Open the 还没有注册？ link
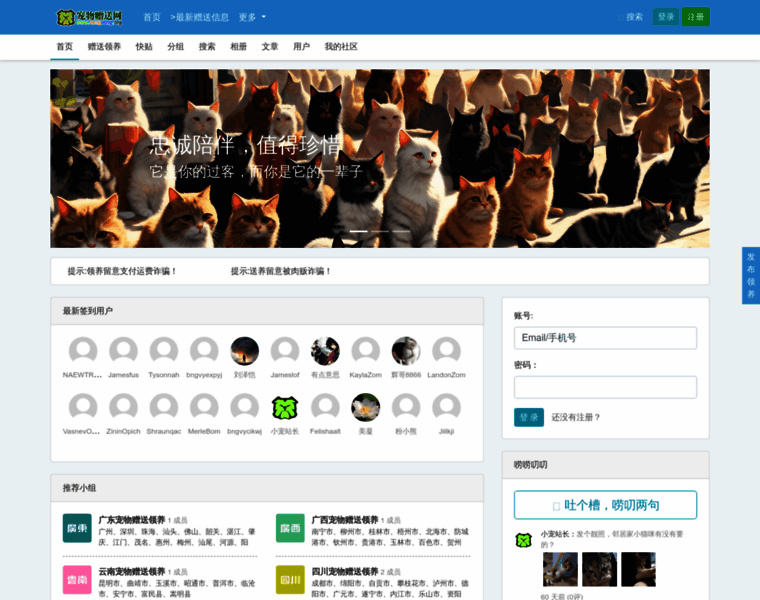 coord(575,417)
